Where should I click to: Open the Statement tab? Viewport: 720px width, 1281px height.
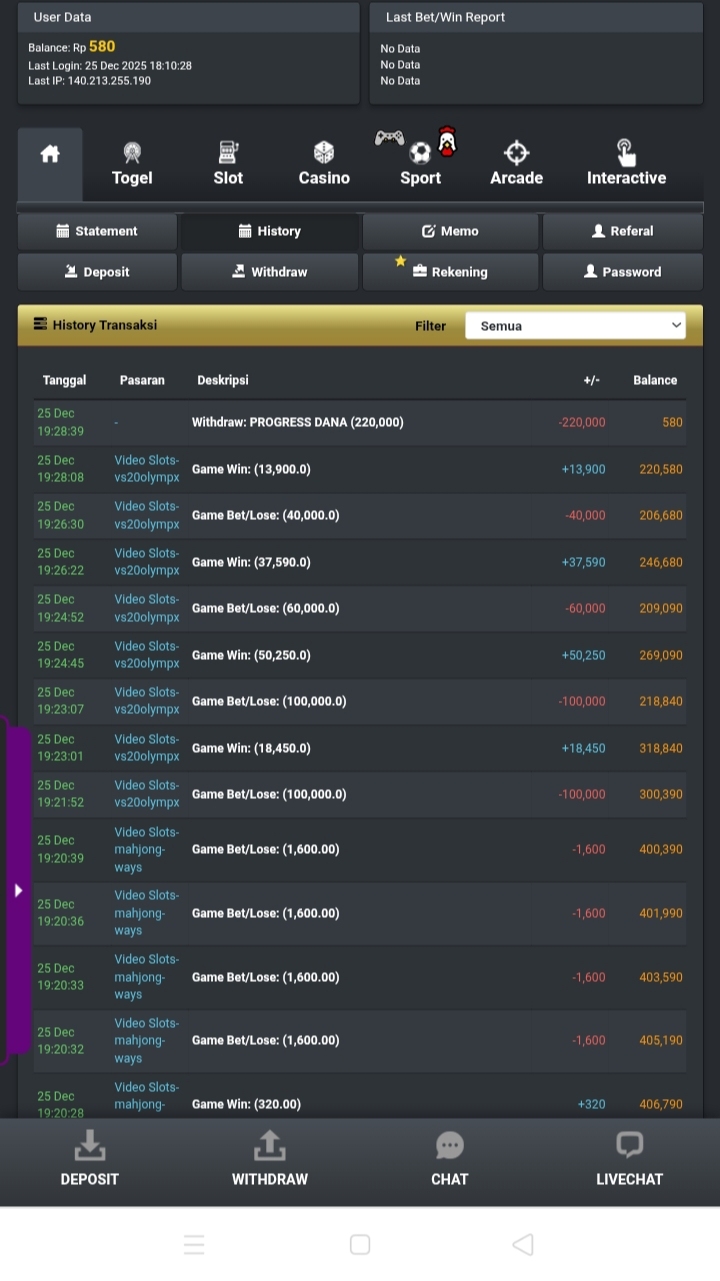[x=97, y=231]
